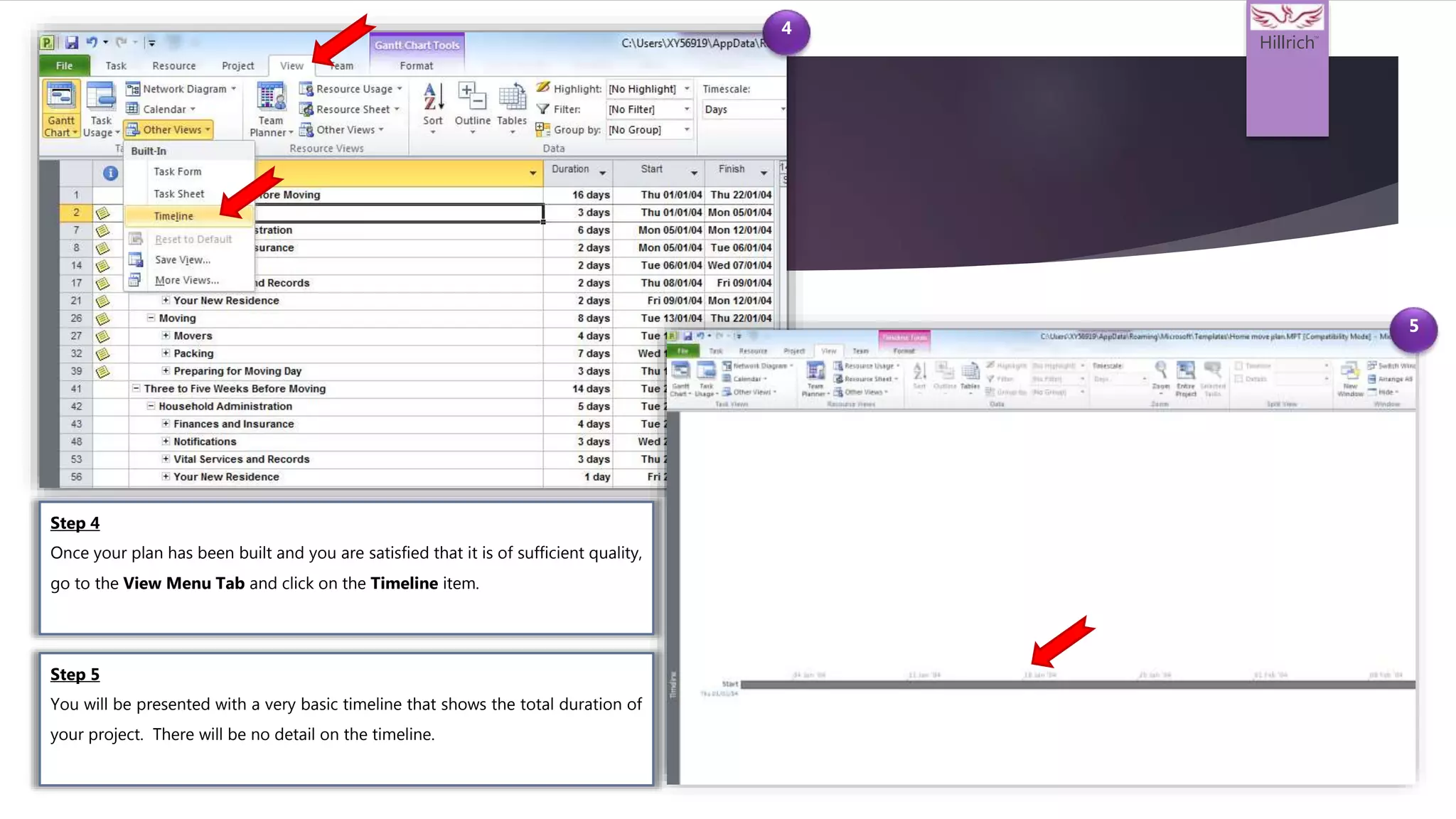
Task: Collapse the Moving summary task
Action: point(151,318)
